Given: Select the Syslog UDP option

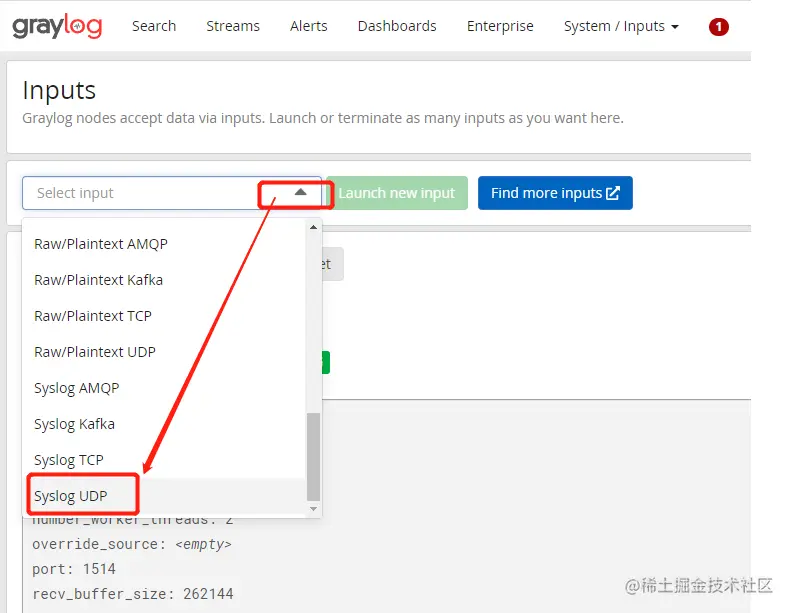Looking at the screenshot, I should (x=164, y=496).
